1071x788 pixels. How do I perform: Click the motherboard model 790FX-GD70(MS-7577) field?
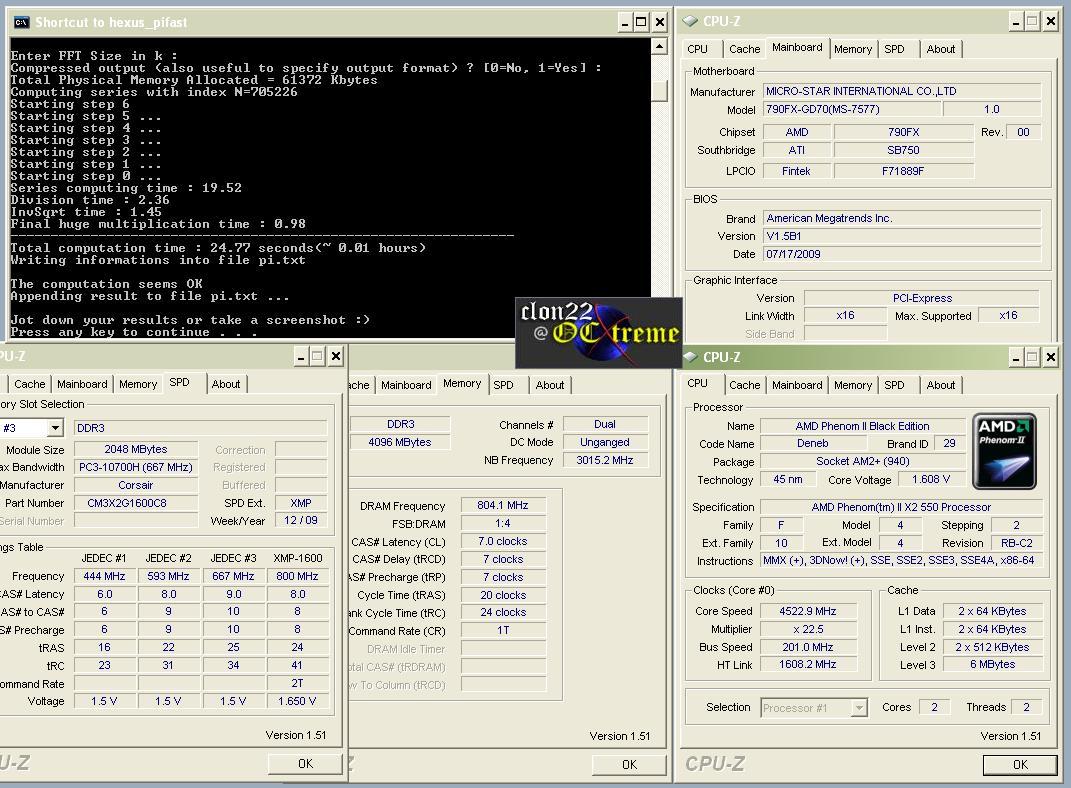click(851, 109)
